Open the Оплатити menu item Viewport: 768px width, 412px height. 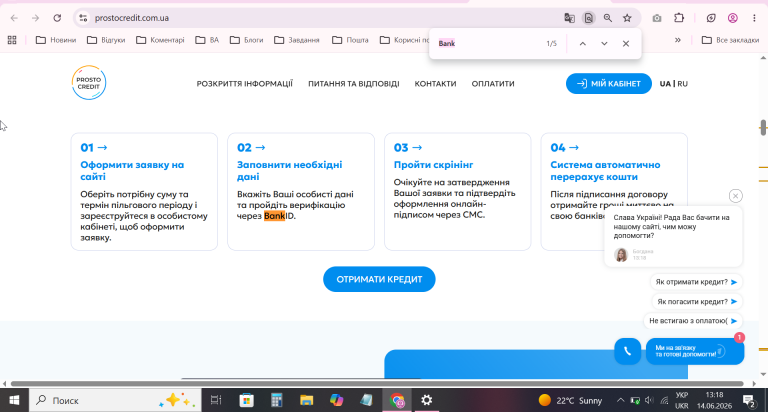tap(493, 84)
